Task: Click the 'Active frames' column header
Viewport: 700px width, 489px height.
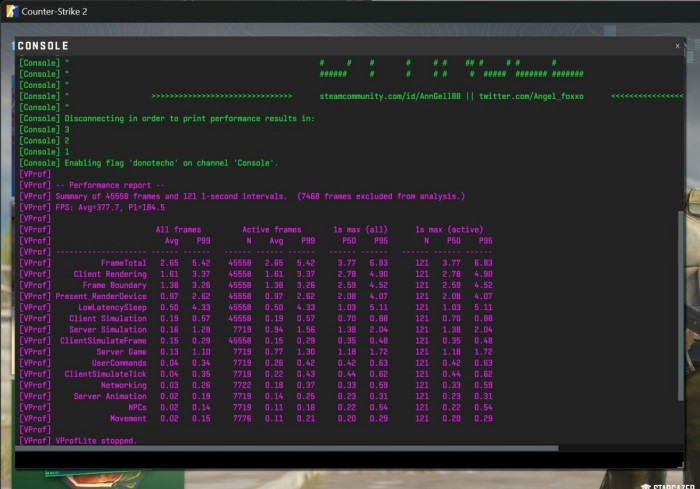Action: coord(271,230)
